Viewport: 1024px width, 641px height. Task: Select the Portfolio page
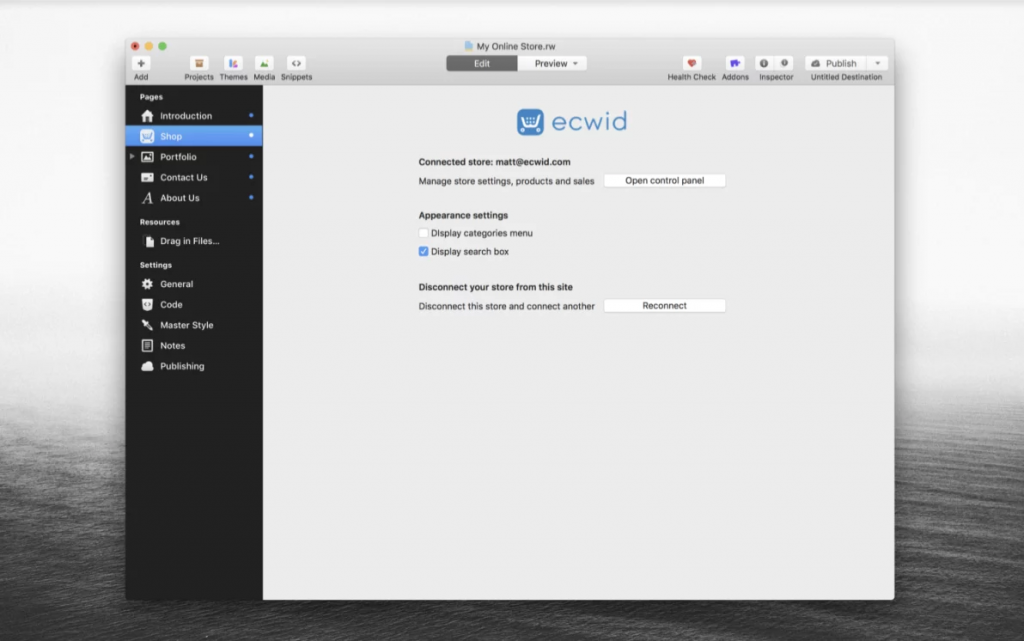tap(194, 157)
